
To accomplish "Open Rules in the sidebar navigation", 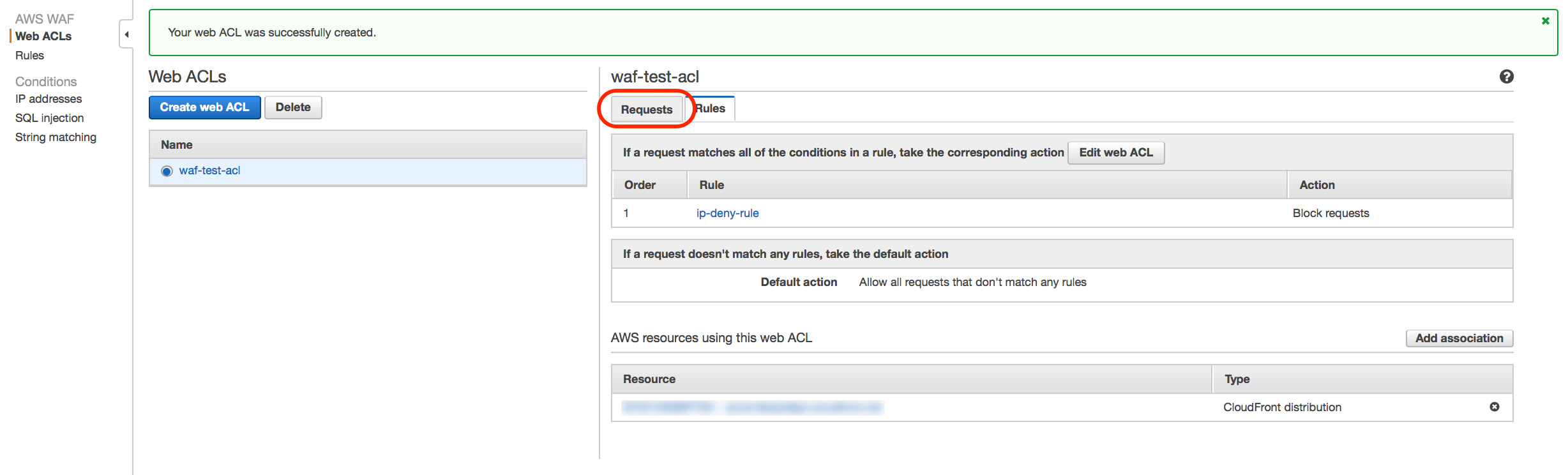I will click(x=29, y=56).
